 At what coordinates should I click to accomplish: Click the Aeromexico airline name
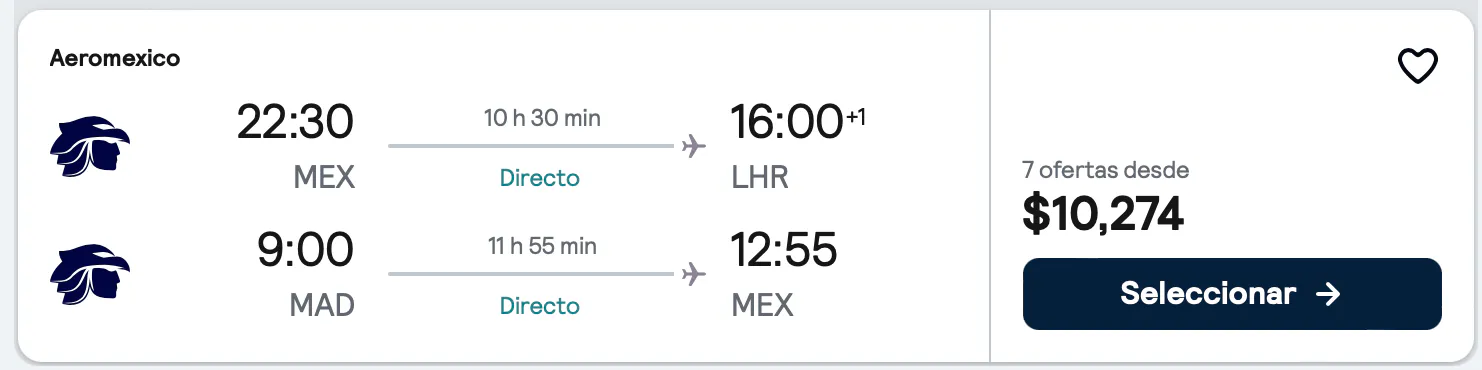click(115, 59)
